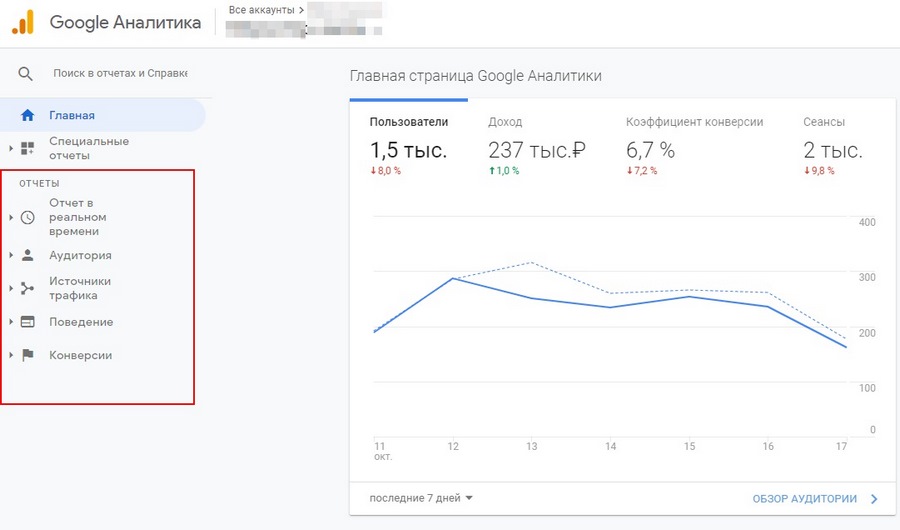Expand Источники трафика section arrow
The height and width of the screenshot is (530, 900).
(11, 288)
